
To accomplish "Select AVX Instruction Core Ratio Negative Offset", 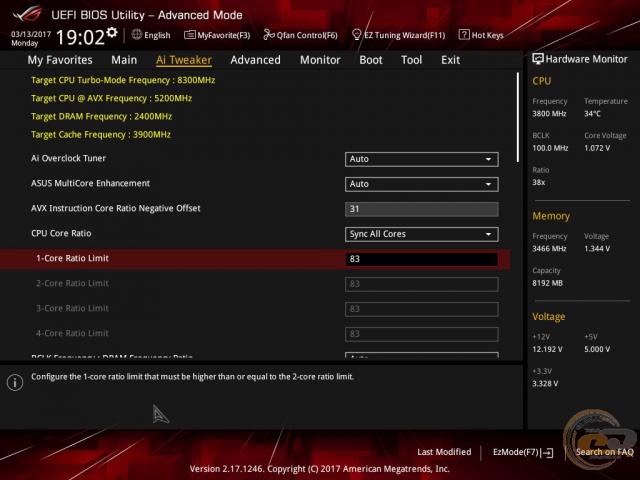I will [116, 208].
